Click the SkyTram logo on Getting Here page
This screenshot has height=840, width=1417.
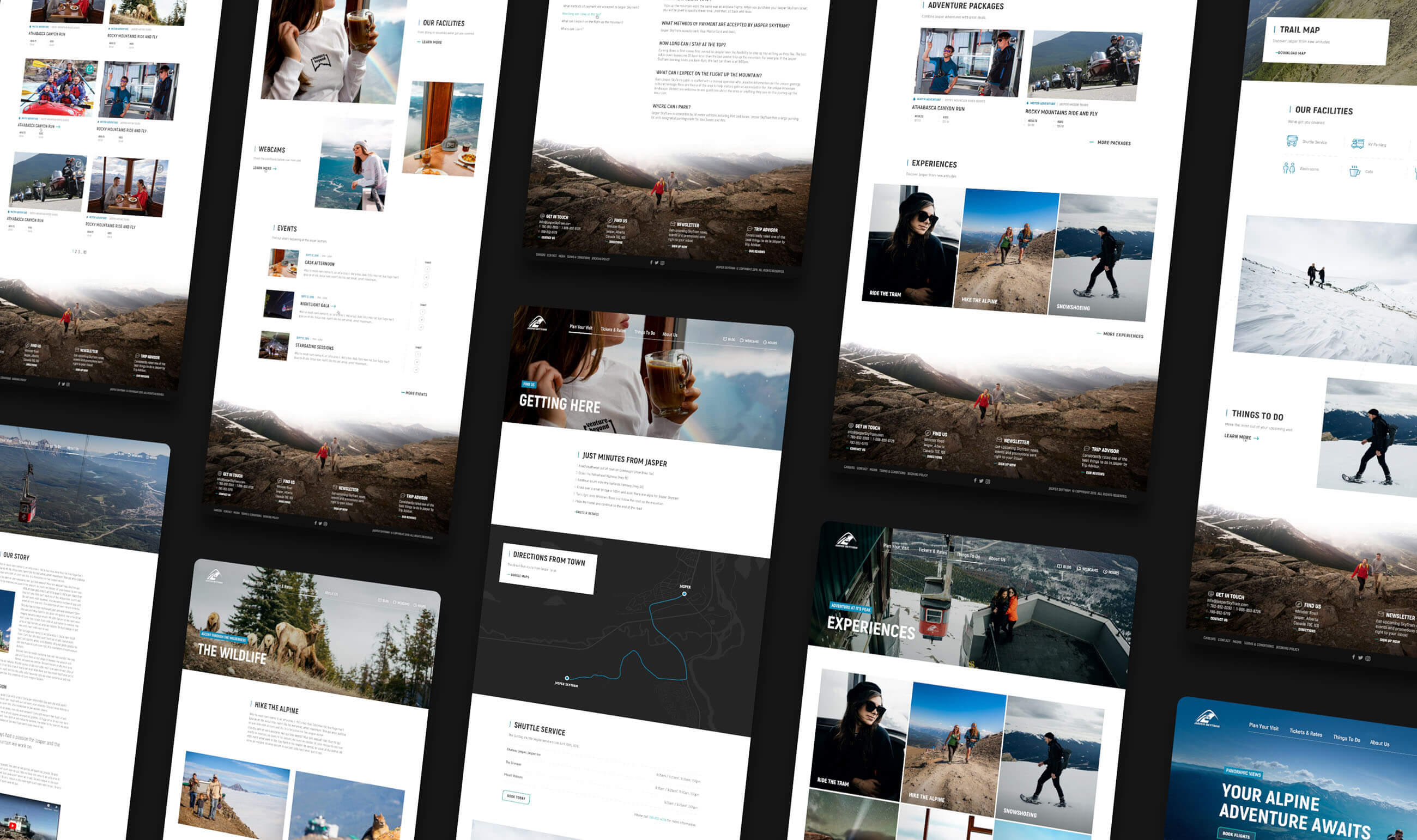pyautogui.click(x=537, y=324)
